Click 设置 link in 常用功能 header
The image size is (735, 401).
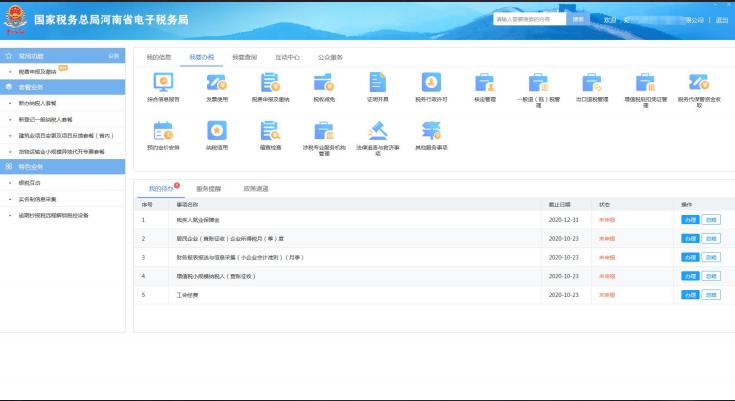click(114, 56)
